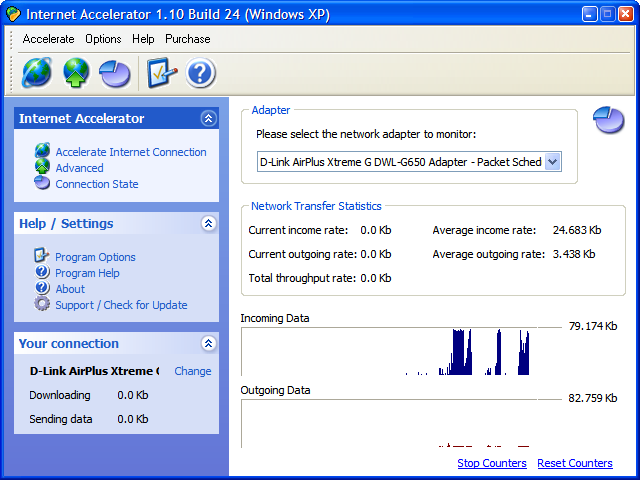Open the Options menu
Image resolution: width=640 pixels, height=480 pixels.
pyautogui.click(x=103, y=39)
